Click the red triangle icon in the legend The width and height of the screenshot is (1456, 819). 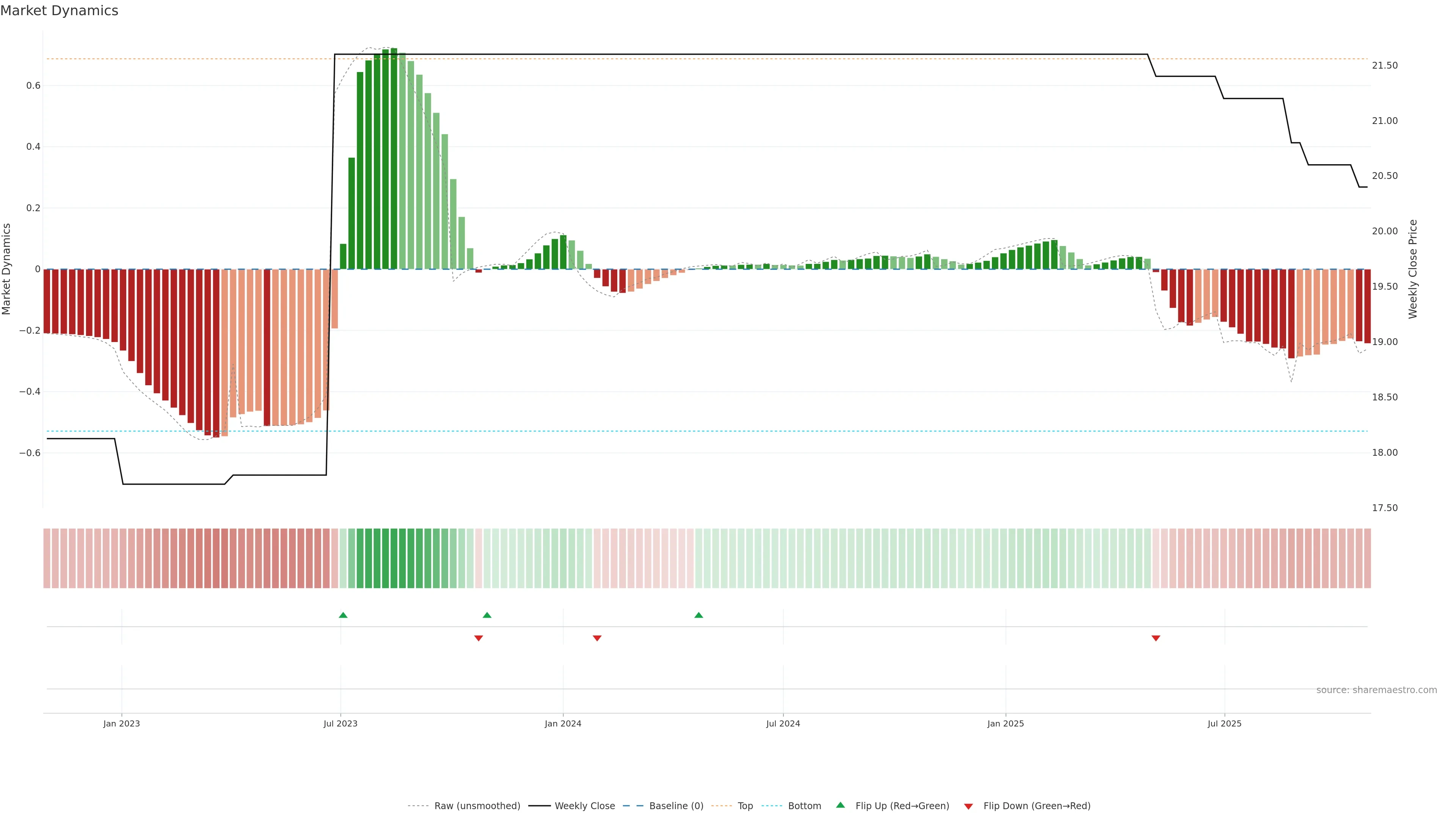968,806
